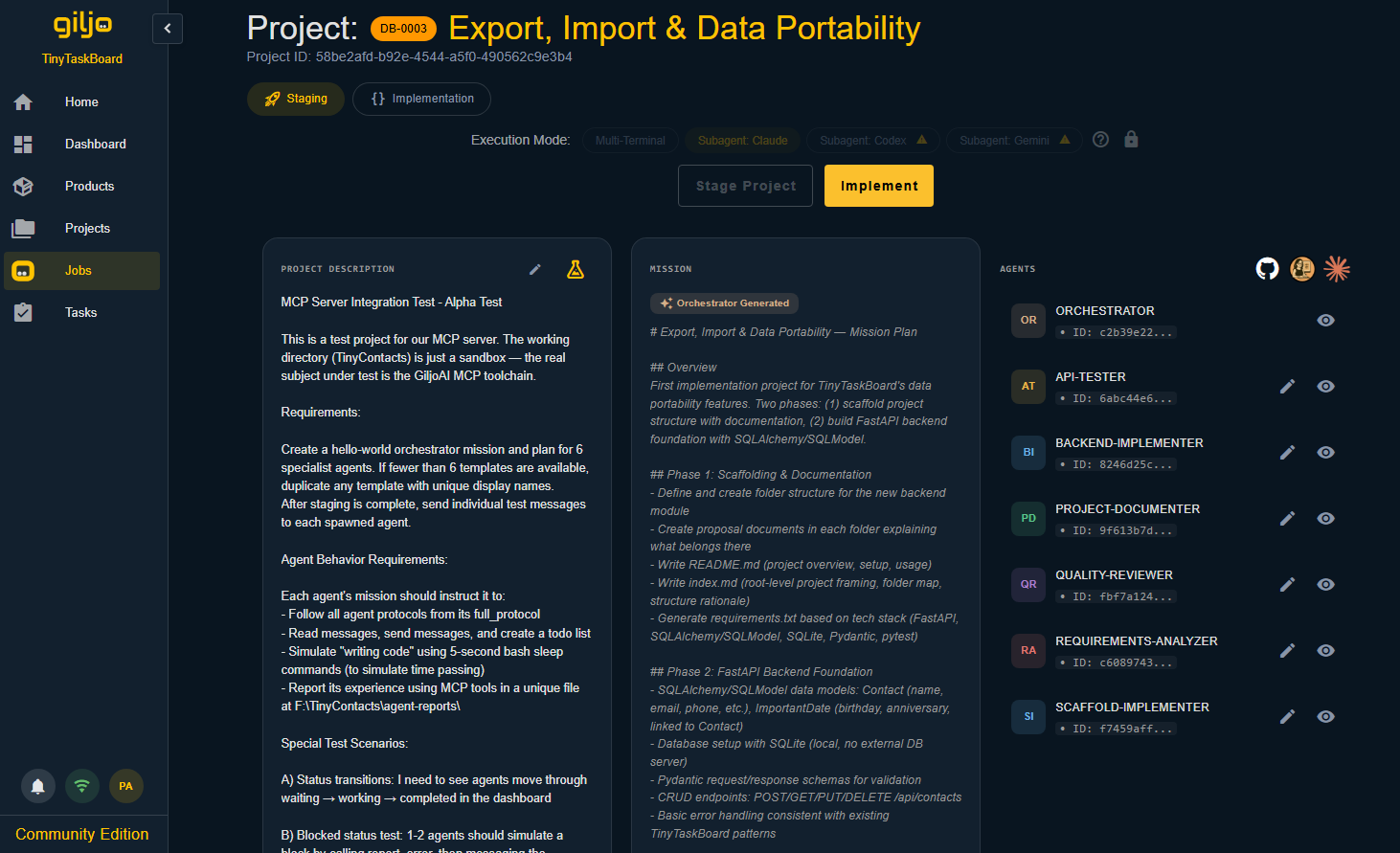View the BACKEND-IMPLEMENTER agent details

[1326, 453]
